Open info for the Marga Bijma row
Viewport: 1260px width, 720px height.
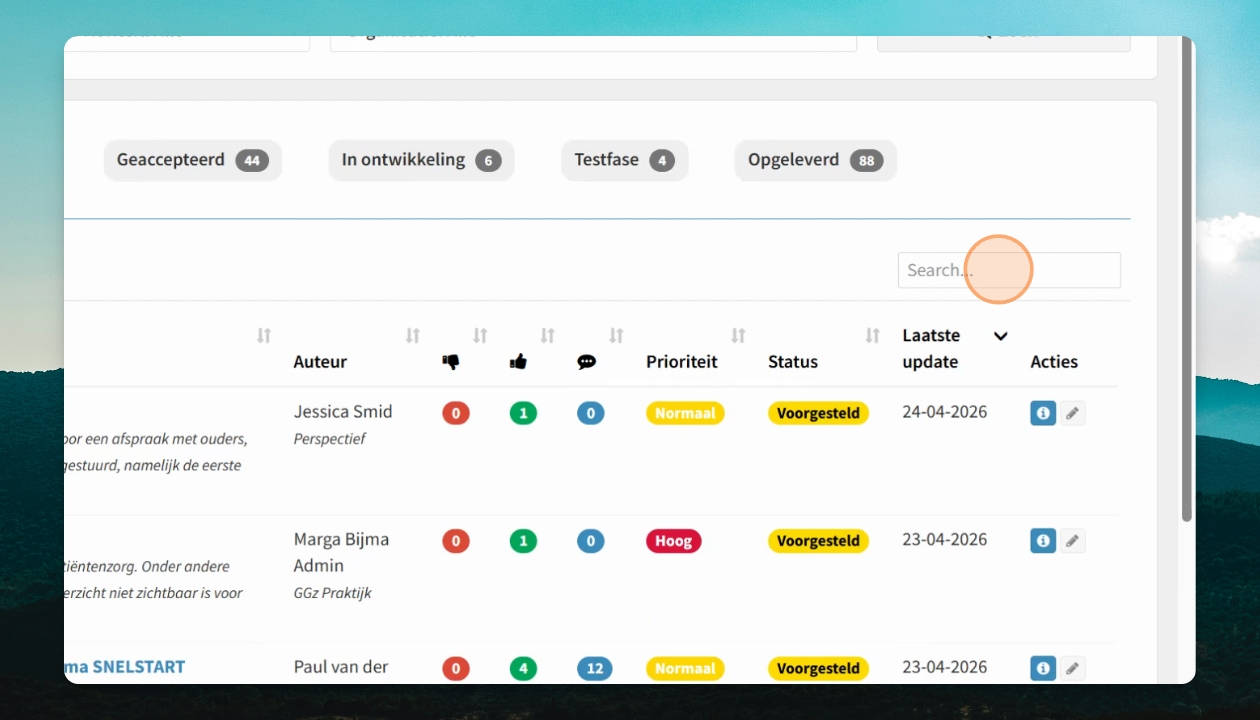[1043, 541]
